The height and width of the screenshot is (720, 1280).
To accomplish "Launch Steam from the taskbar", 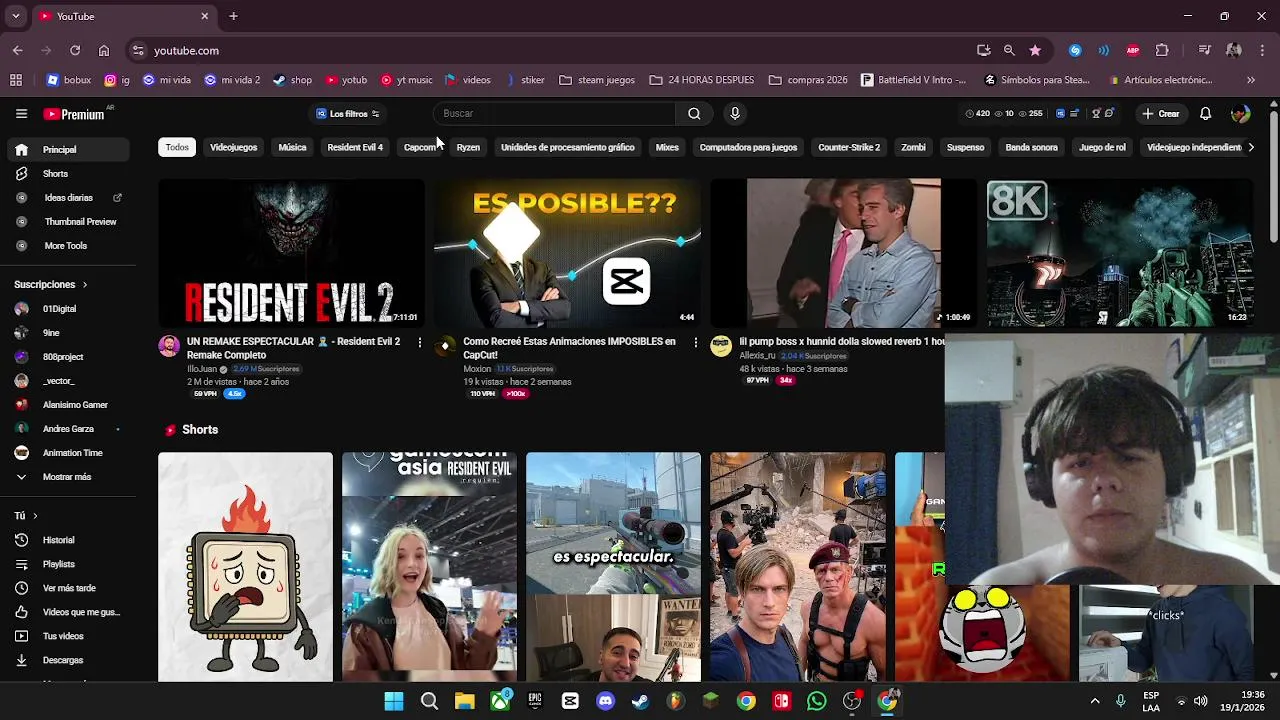I will pyautogui.click(x=640, y=701).
